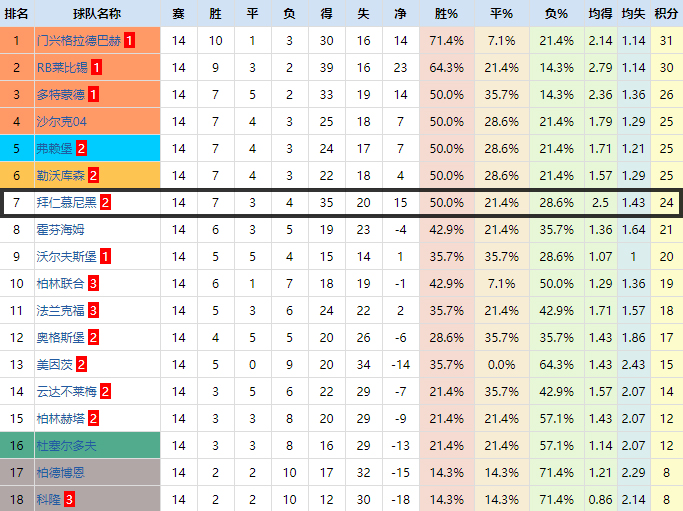Select the 杜塞尔多夫 team name
Screen dimensions: 683x511
[67, 445]
